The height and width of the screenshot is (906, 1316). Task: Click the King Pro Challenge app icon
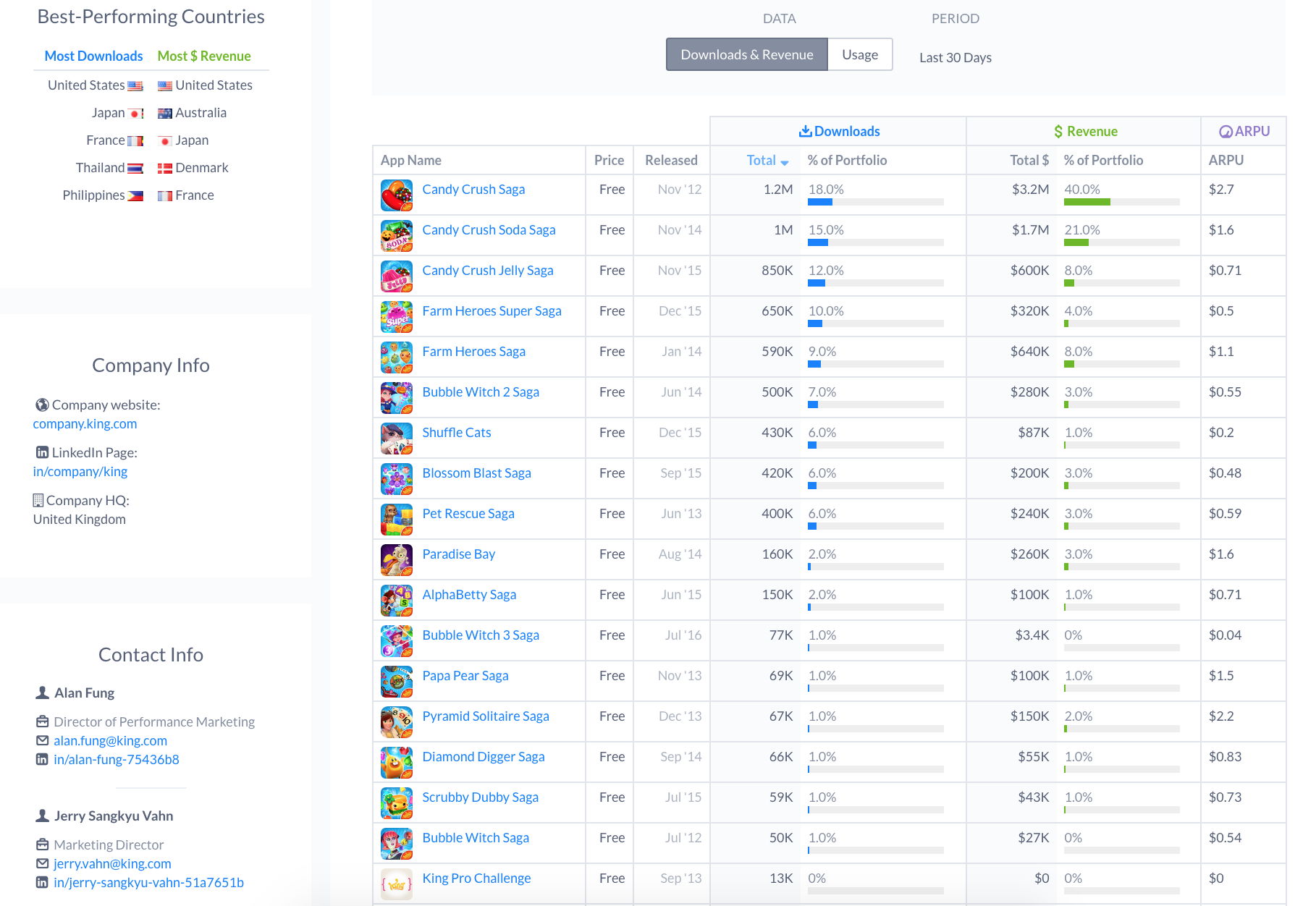click(397, 884)
